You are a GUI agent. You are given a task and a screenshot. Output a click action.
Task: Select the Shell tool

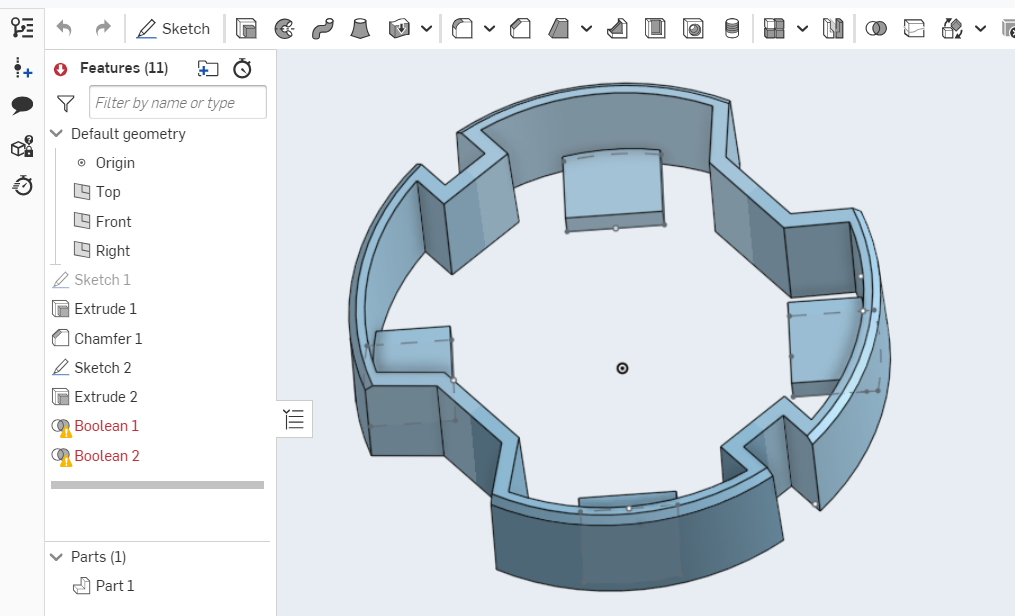[655, 28]
